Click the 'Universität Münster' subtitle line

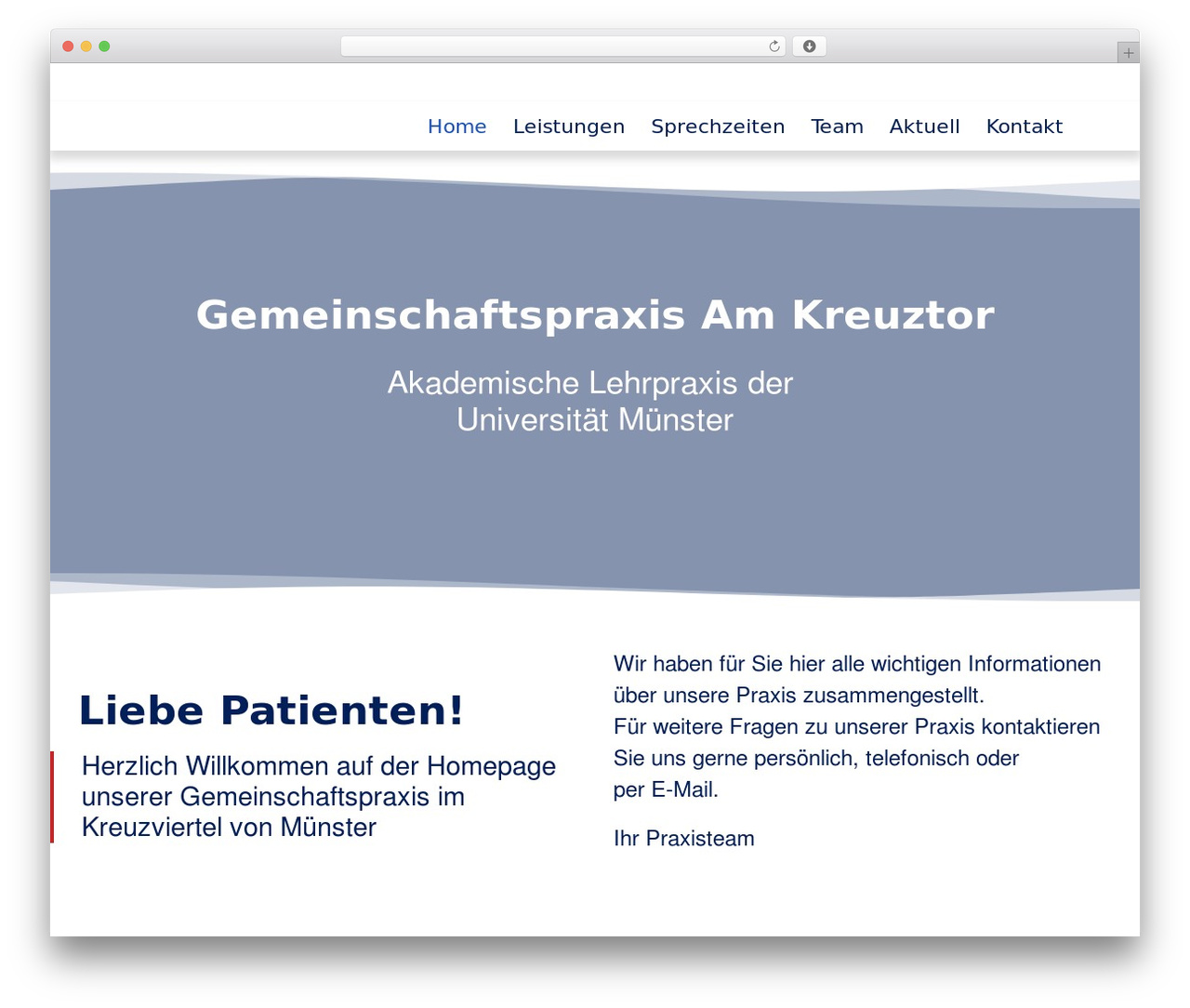tap(595, 420)
